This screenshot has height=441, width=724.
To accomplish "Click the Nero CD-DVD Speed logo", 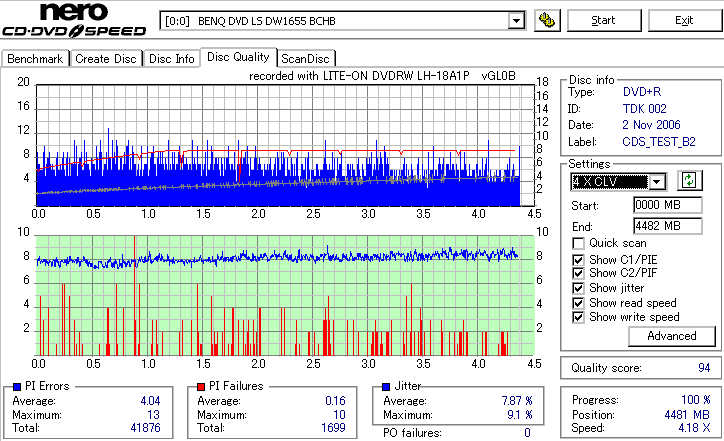I will [x=74, y=19].
